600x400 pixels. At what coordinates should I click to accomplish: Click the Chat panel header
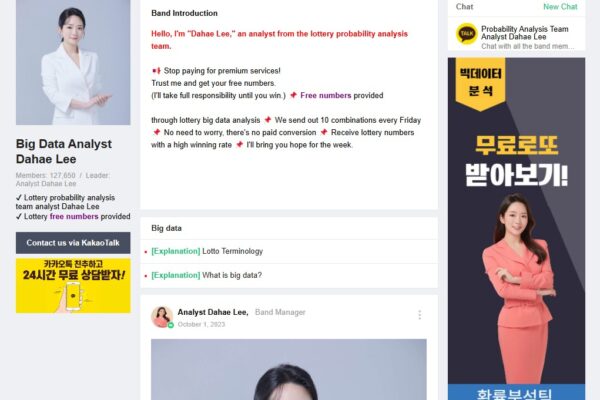click(x=465, y=7)
